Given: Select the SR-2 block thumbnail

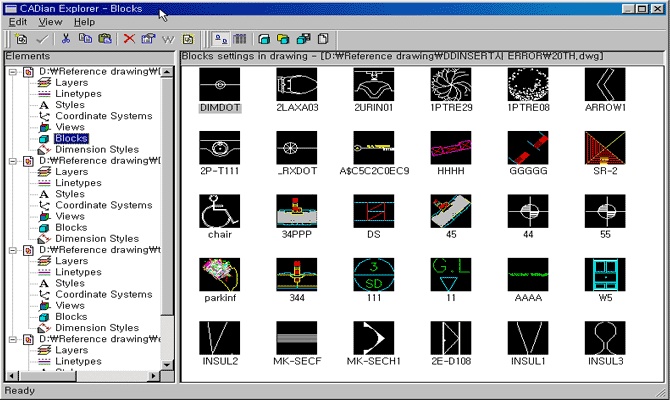Looking at the screenshot, I should [605, 148].
